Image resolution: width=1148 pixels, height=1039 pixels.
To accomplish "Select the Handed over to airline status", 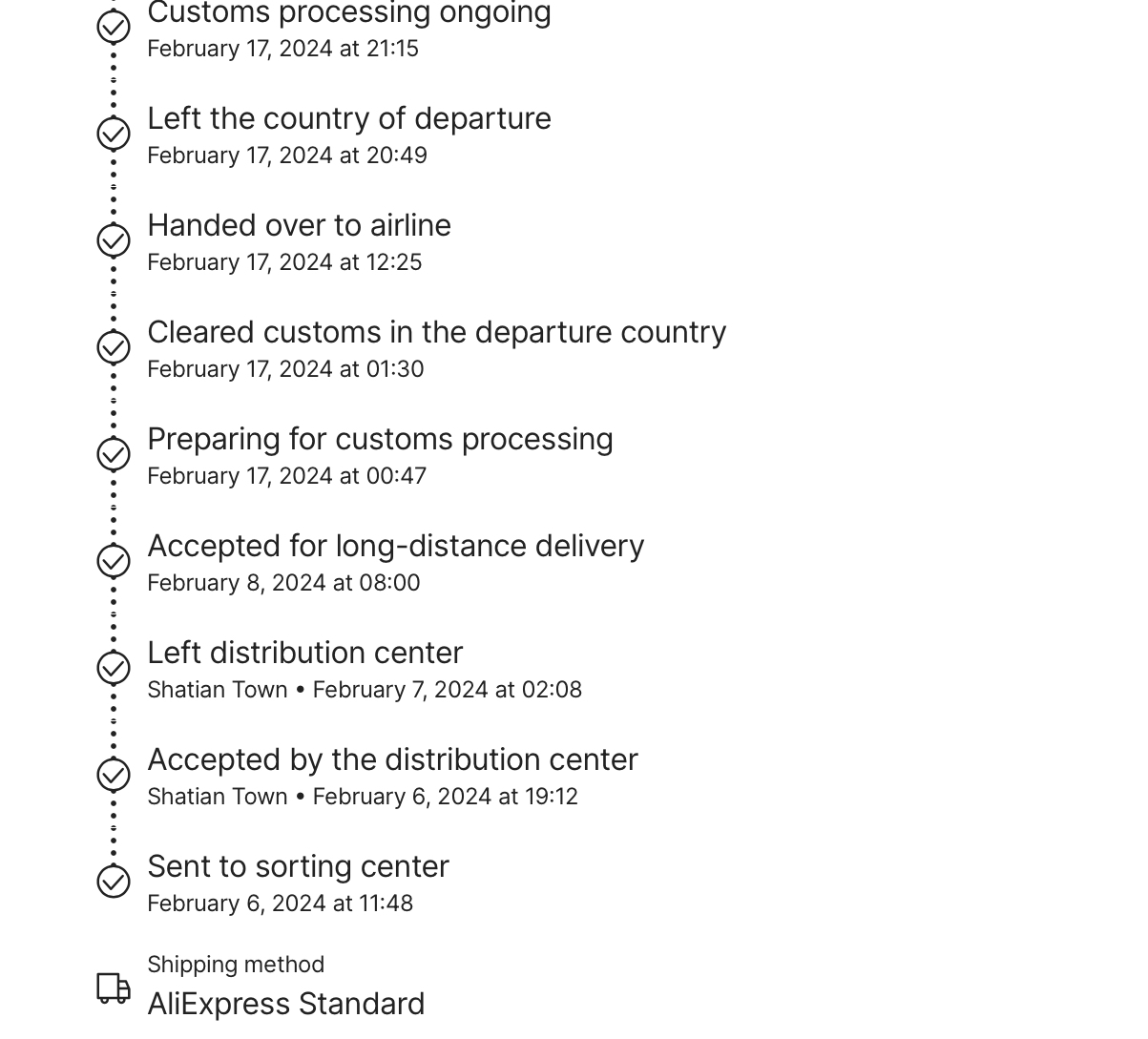I will click(299, 225).
